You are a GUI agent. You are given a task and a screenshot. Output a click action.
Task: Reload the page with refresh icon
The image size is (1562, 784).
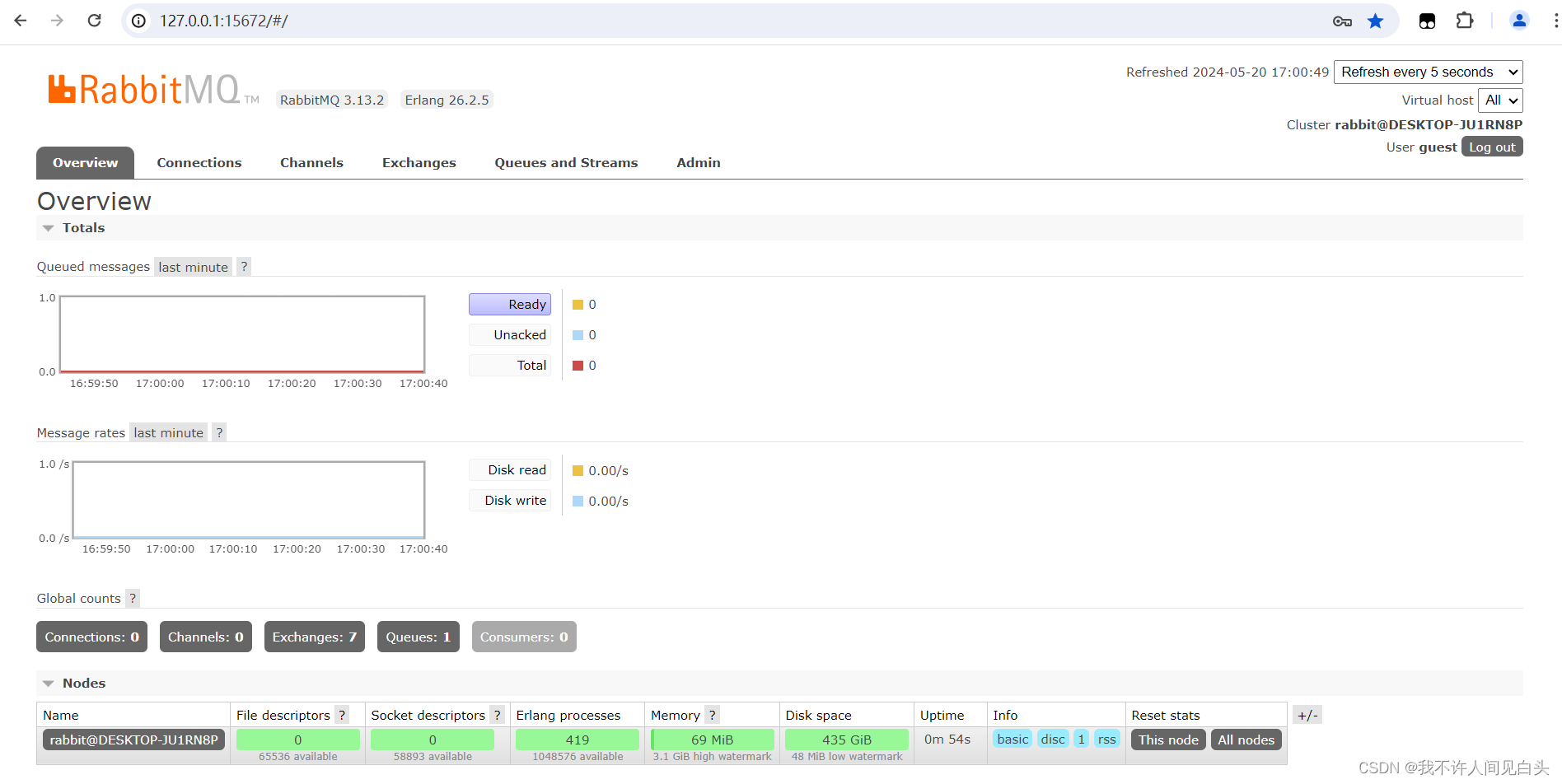pyautogui.click(x=95, y=21)
